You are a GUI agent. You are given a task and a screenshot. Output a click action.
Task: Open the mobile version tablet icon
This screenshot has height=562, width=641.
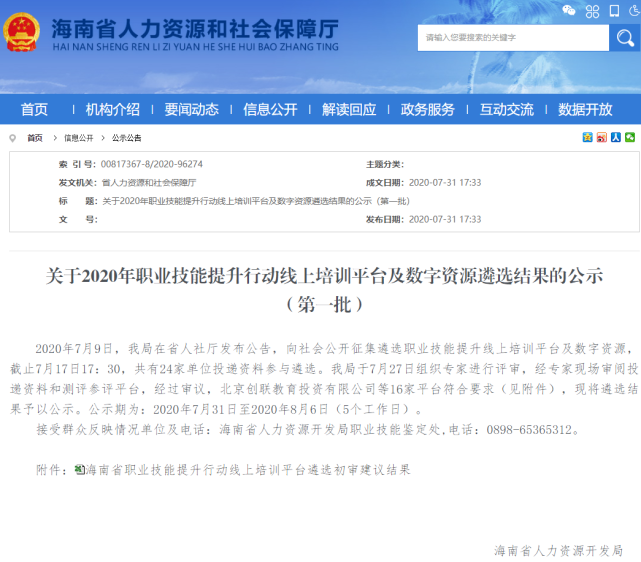click(x=614, y=11)
